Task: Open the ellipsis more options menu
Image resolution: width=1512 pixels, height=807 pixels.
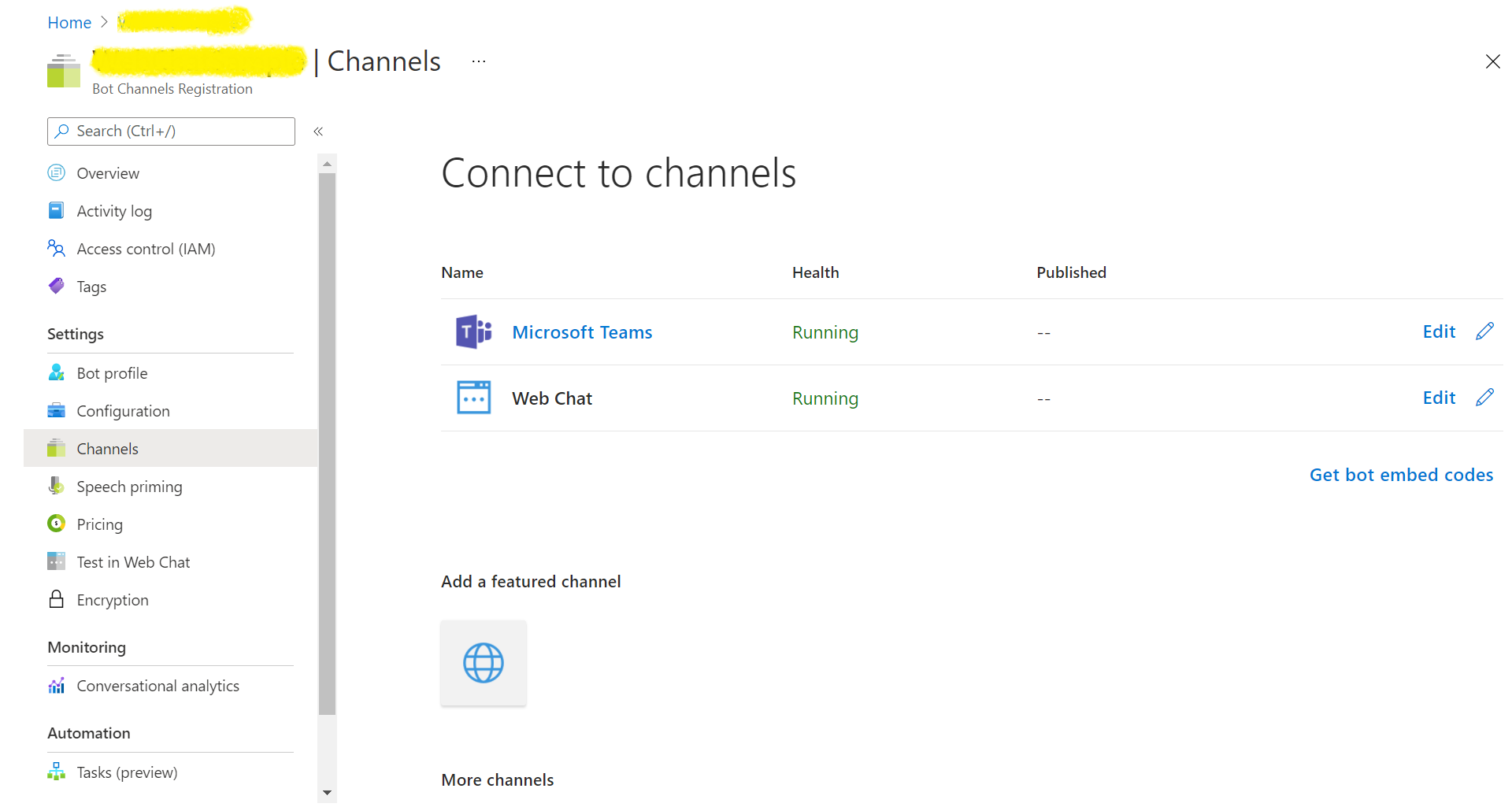Action: (x=479, y=61)
